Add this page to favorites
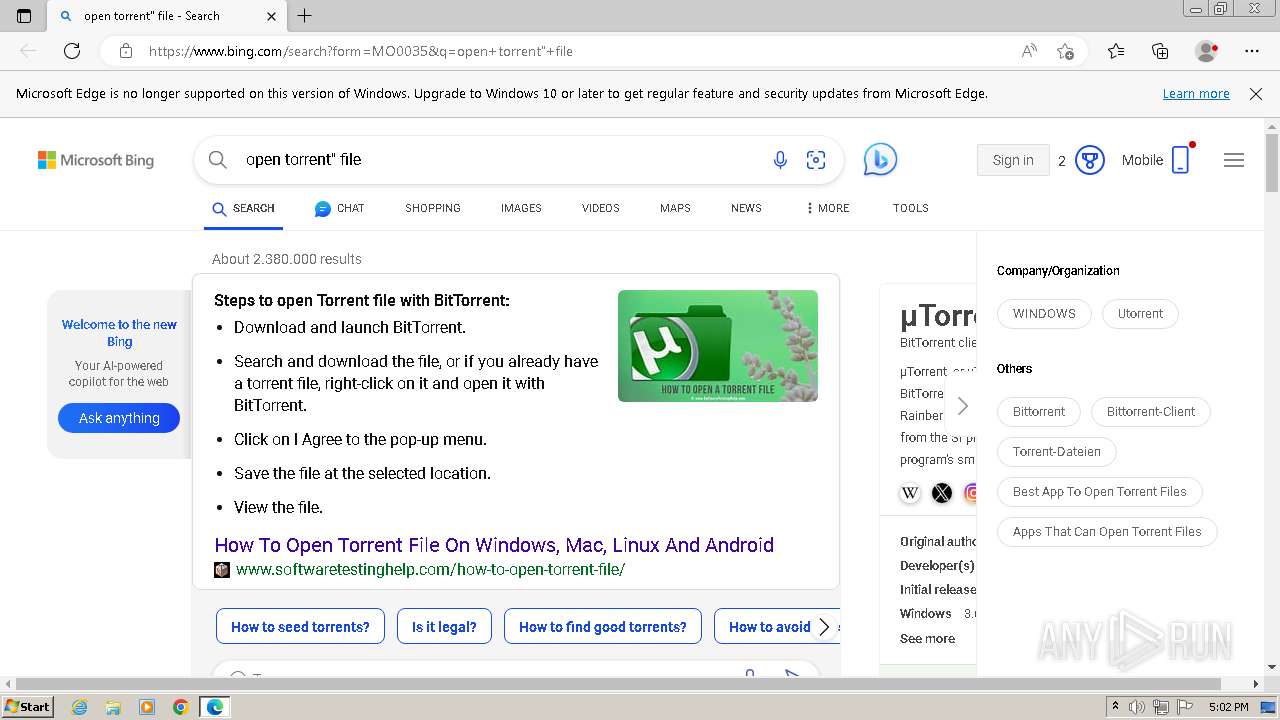This screenshot has height=720, width=1280. 1066,51
